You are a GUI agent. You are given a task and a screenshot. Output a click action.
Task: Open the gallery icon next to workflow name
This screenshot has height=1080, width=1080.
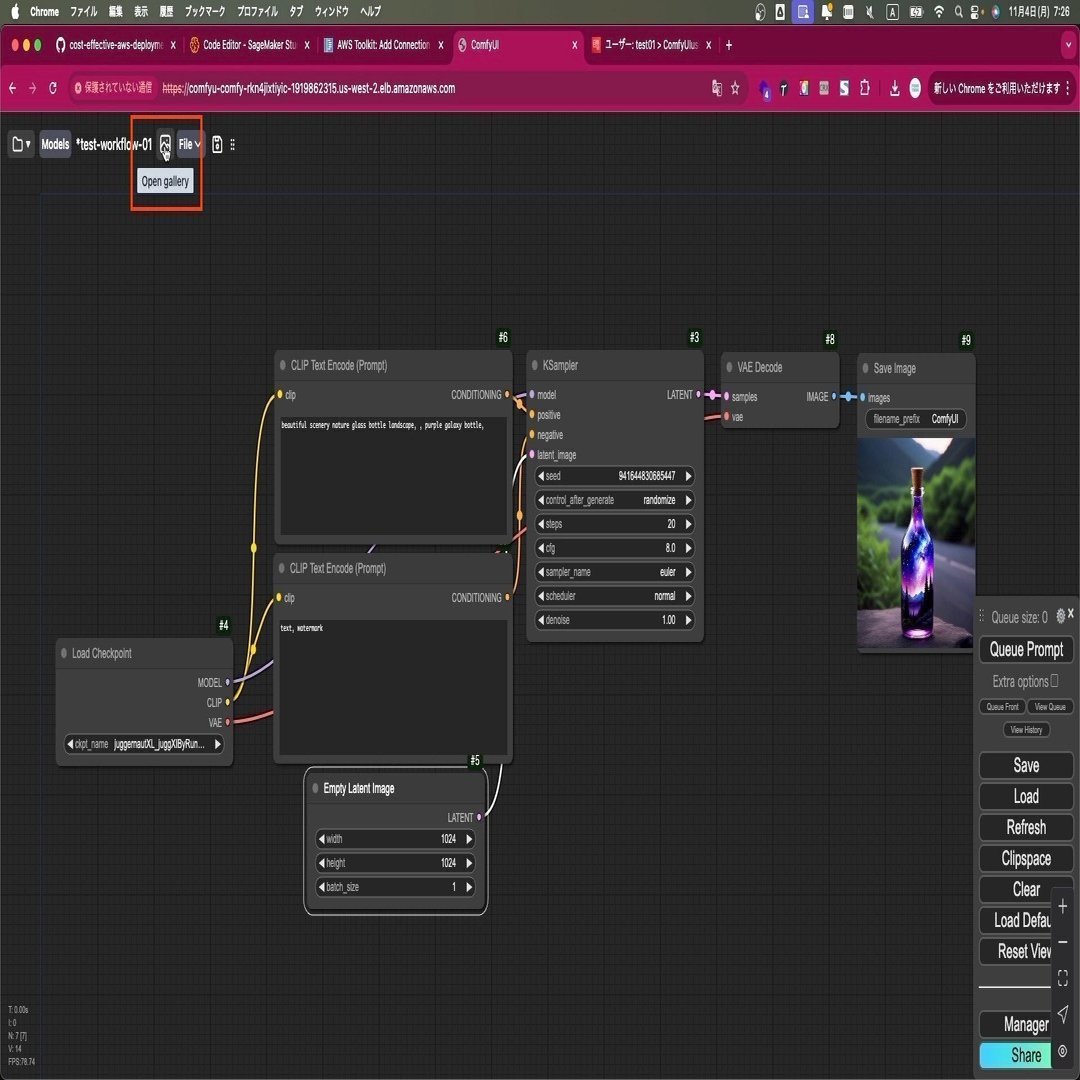click(x=165, y=144)
